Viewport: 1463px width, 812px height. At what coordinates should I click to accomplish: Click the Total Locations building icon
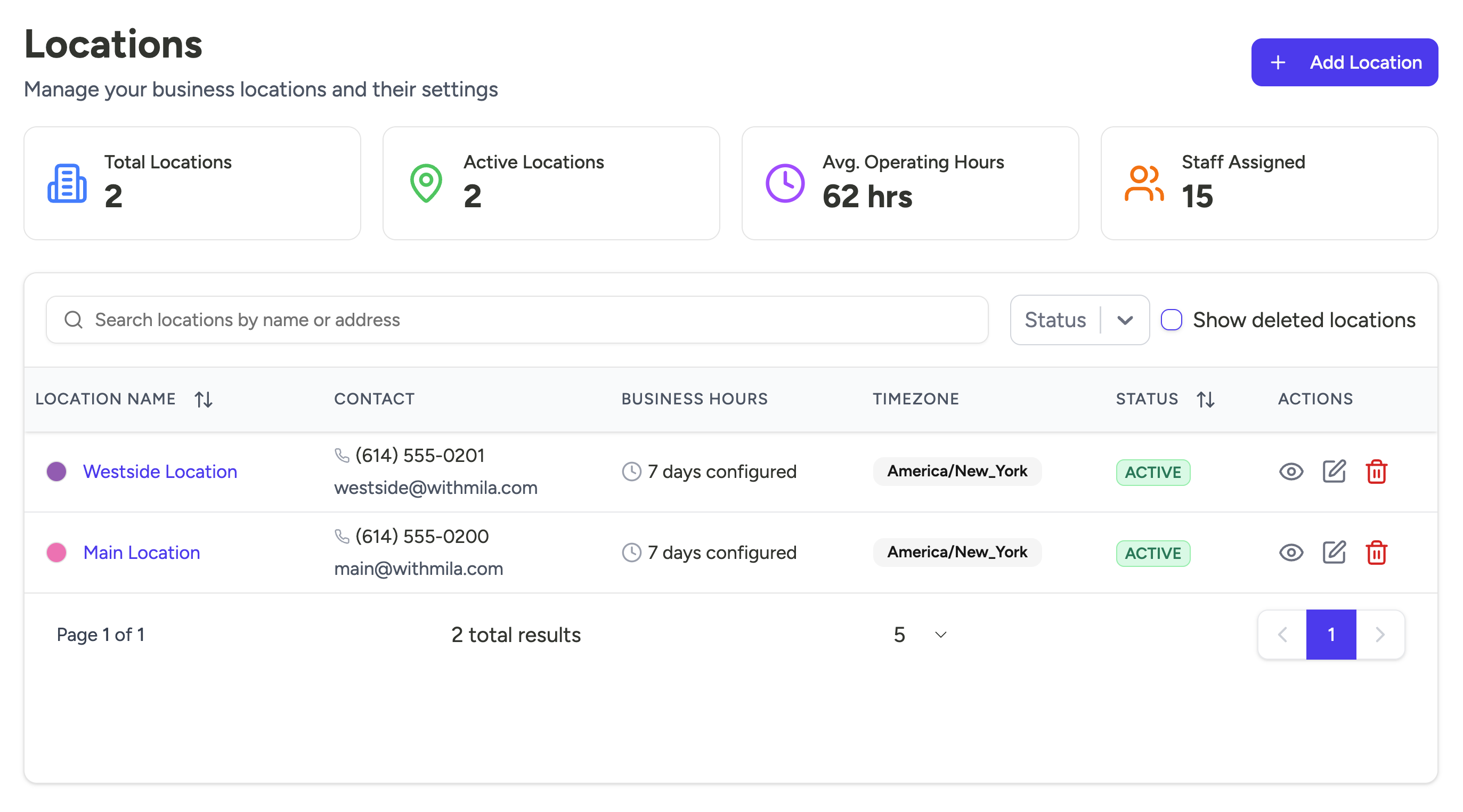(x=67, y=183)
